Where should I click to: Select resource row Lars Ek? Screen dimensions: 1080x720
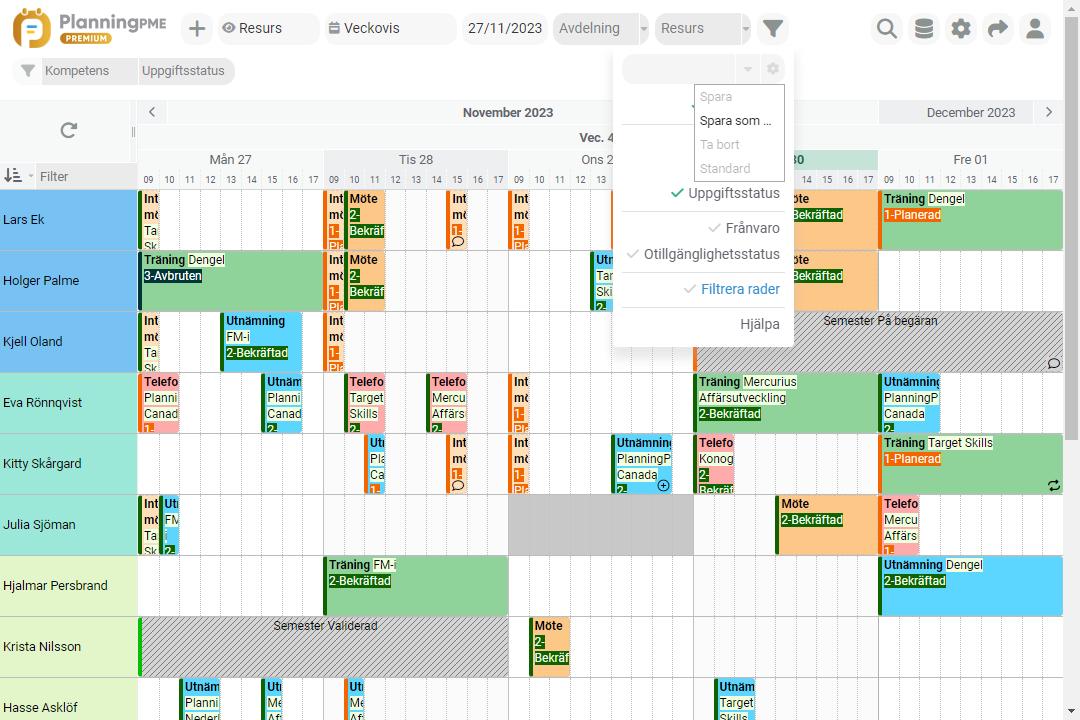pos(69,220)
